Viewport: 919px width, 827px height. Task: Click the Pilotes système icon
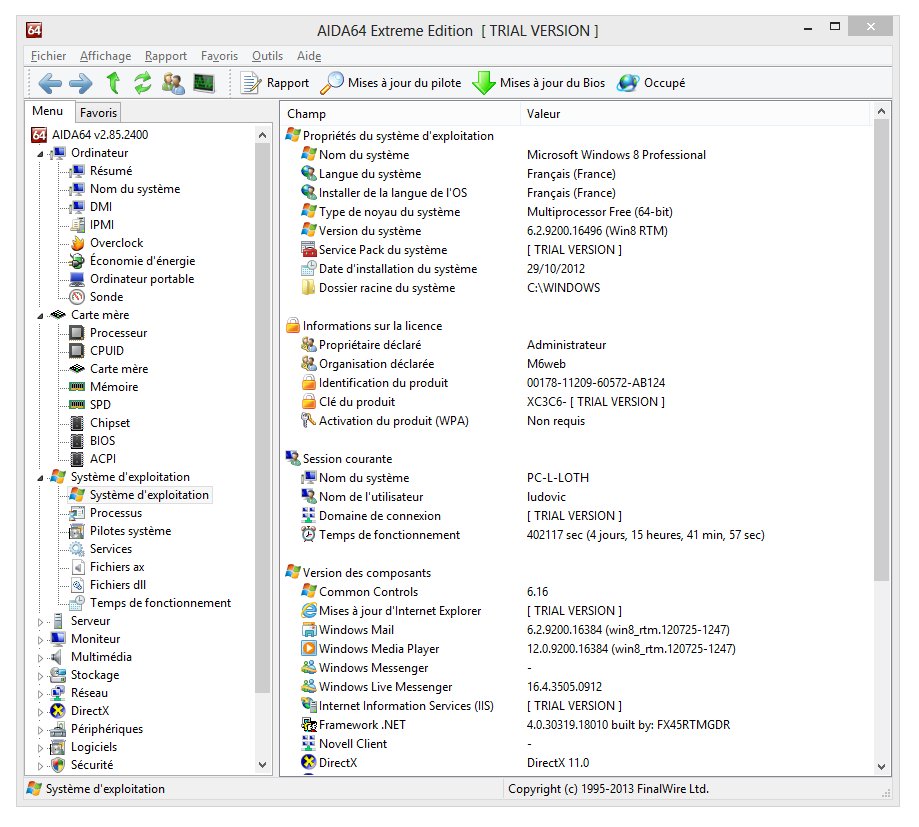(x=77, y=531)
